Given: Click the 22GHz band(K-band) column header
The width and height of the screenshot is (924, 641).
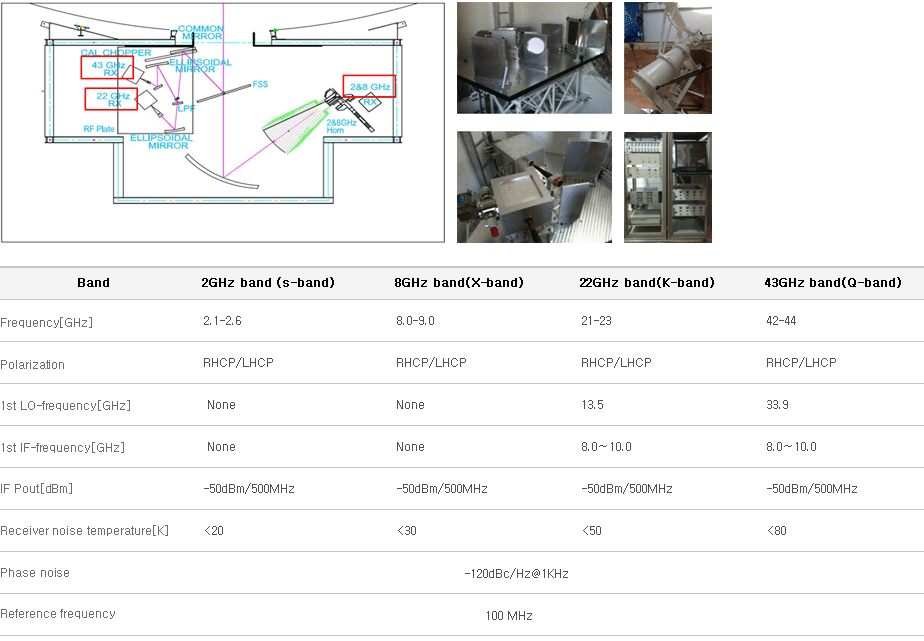Looking at the screenshot, I should [647, 283].
